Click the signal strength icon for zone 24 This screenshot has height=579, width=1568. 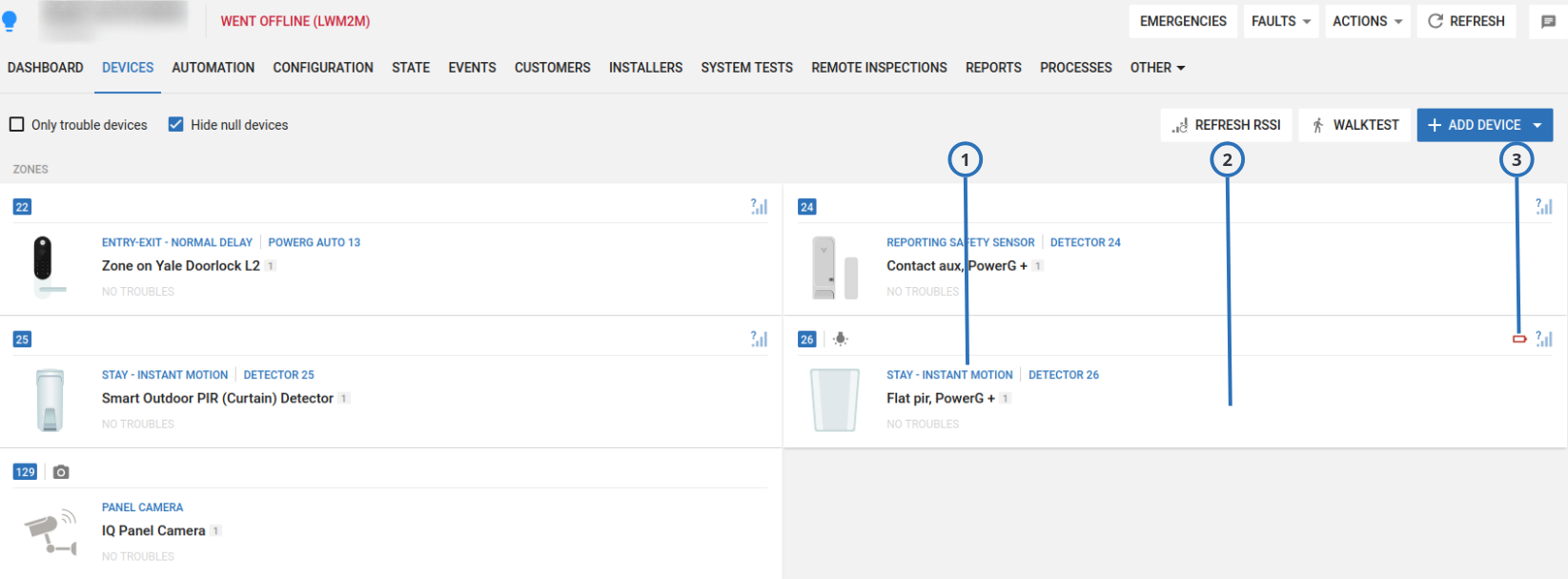click(x=1543, y=207)
